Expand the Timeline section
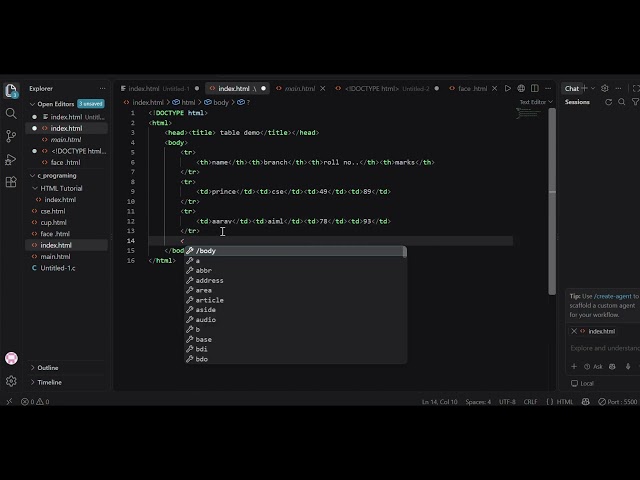The width and height of the screenshot is (640, 480). pyautogui.click(x=32, y=382)
